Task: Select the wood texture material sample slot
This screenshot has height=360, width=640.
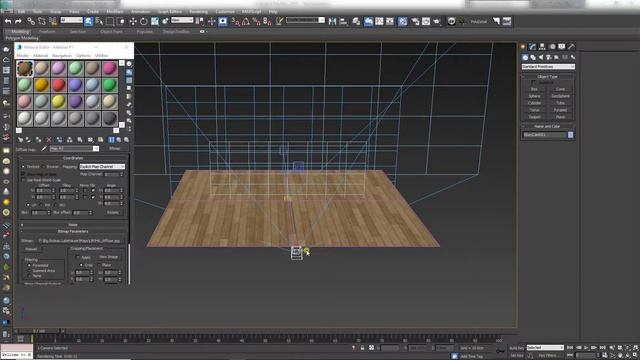Action: pyautogui.click(x=24, y=68)
